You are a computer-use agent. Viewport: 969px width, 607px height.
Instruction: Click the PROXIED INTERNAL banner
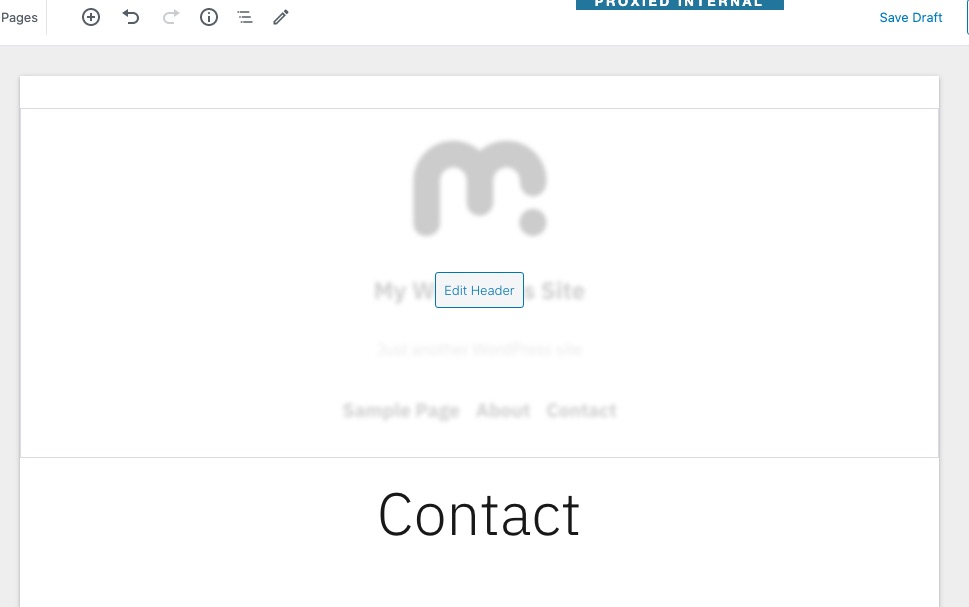coord(679,4)
